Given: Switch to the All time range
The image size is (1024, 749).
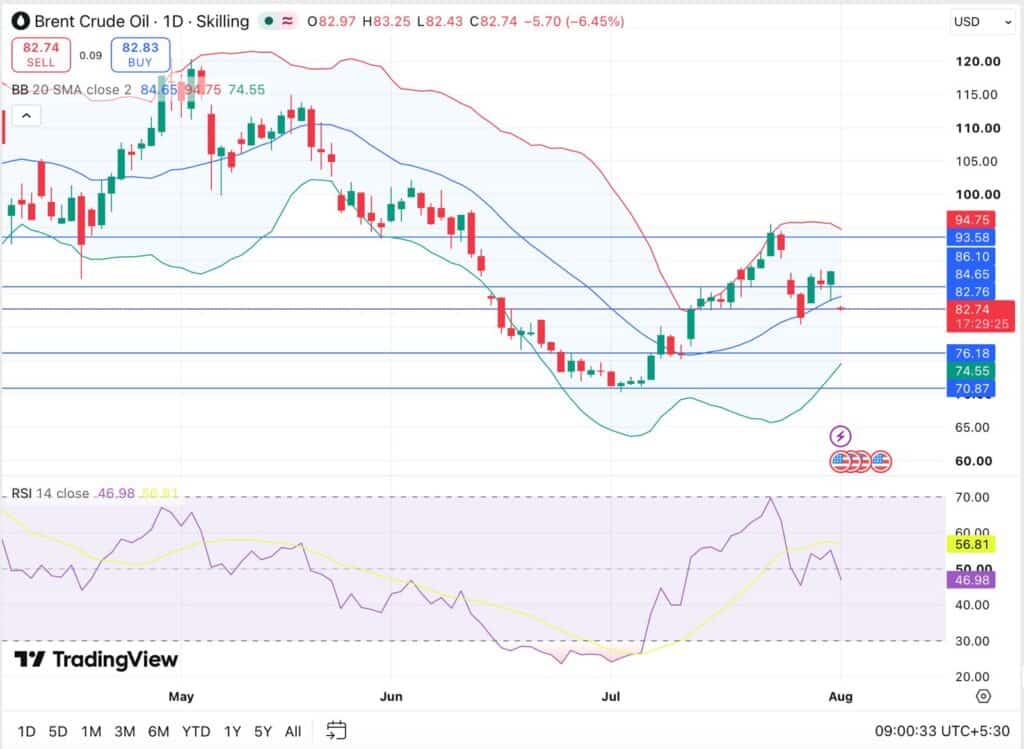Looking at the screenshot, I should coord(293,731).
